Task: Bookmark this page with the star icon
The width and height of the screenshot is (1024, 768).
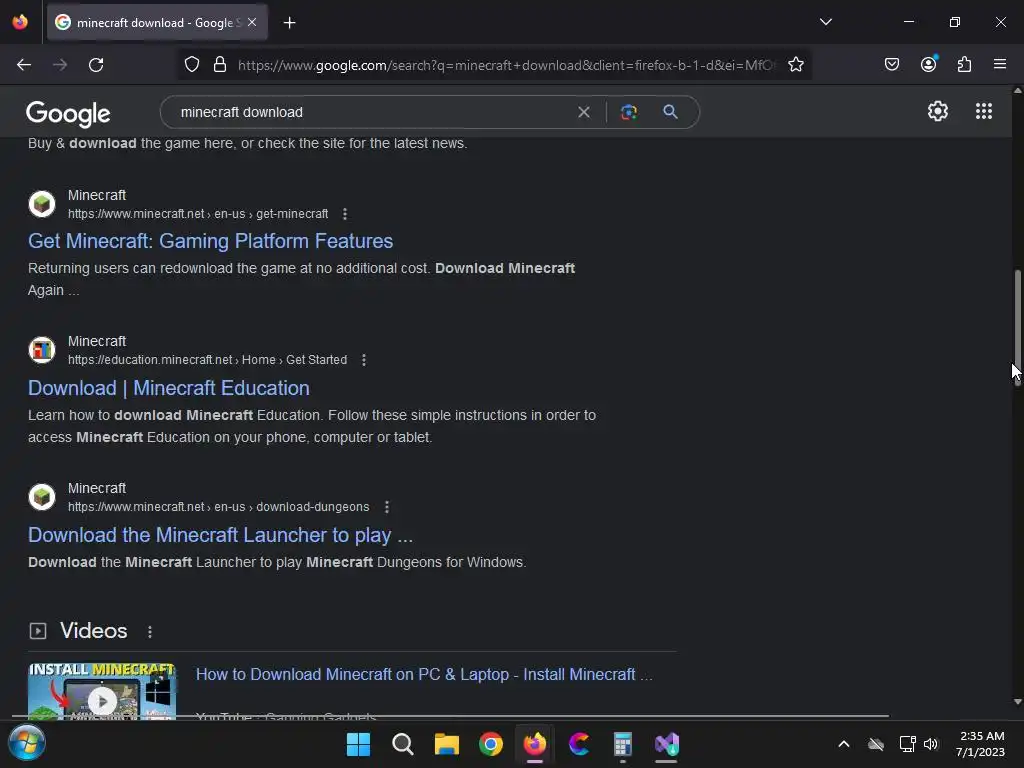Action: [x=795, y=65]
